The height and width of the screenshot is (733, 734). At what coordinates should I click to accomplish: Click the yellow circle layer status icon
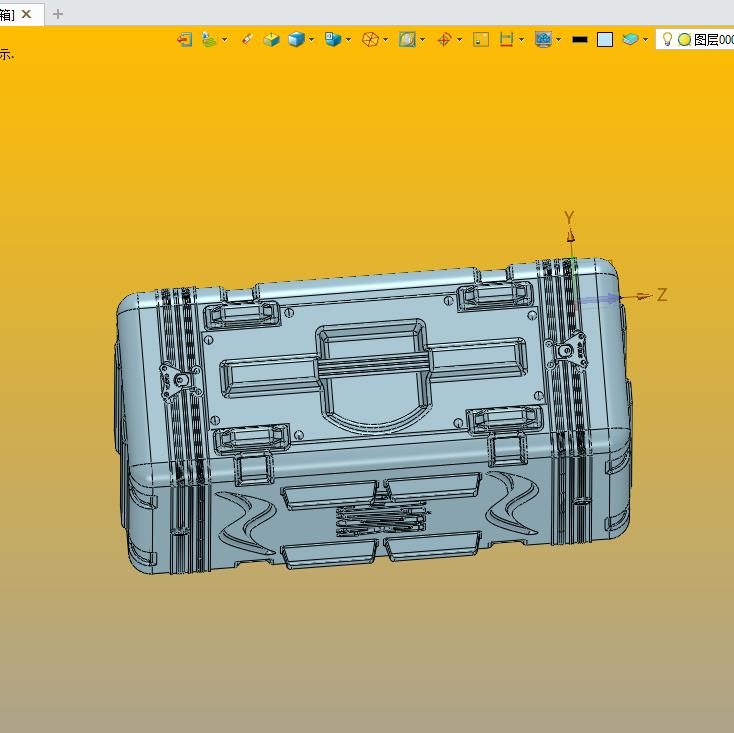(x=684, y=40)
